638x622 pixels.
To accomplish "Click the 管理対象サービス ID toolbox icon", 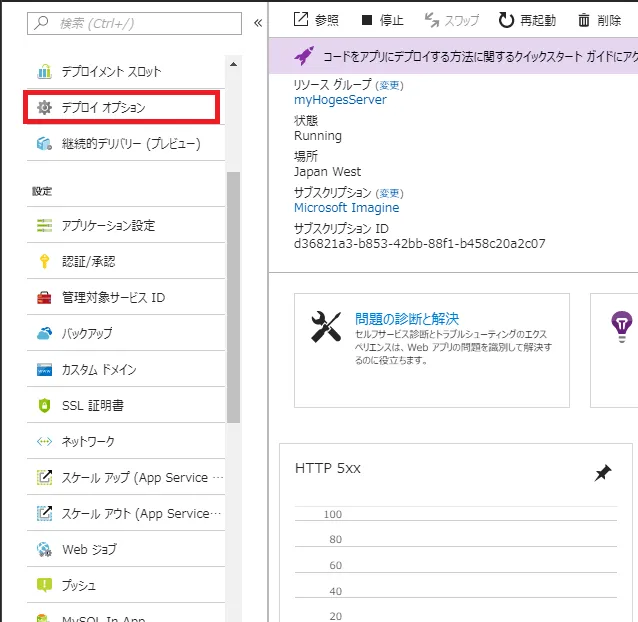I will pos(44,297).
